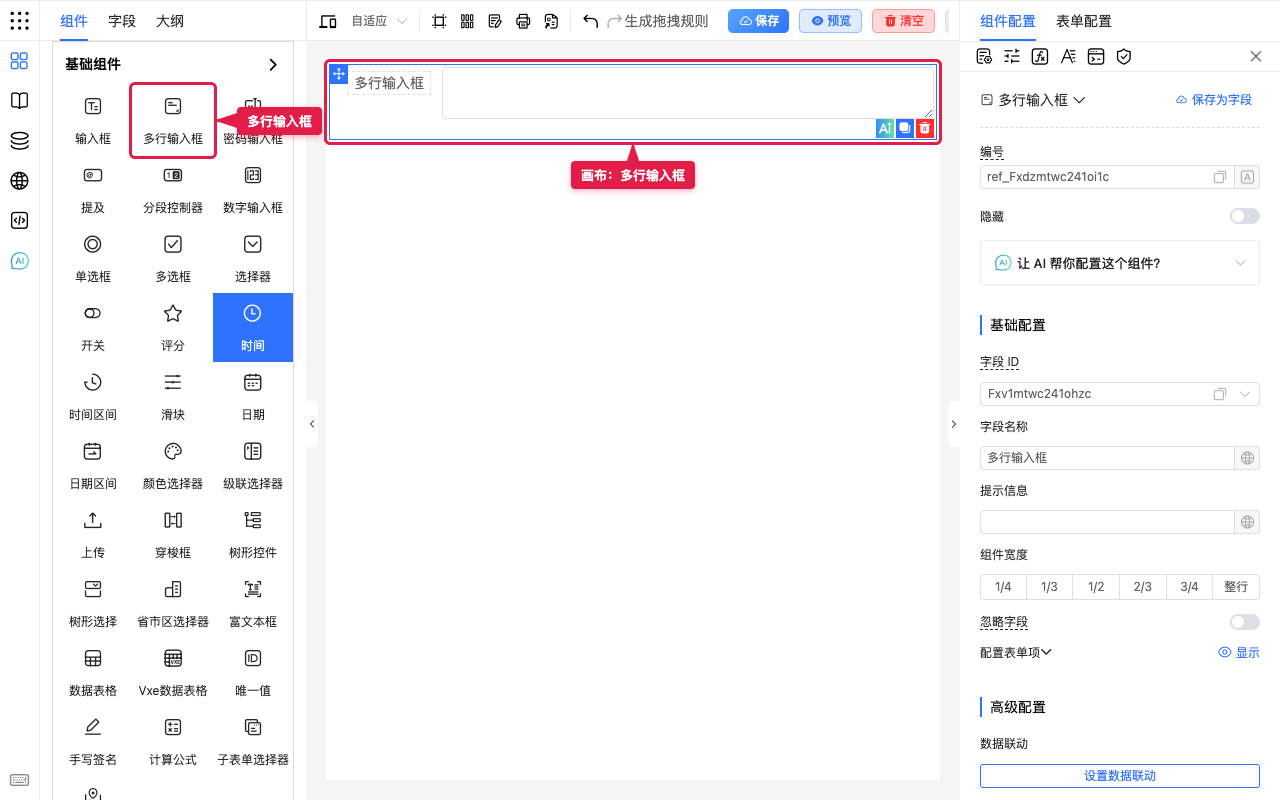The height and width of the screenshot is (800, 1280).
Task: Set component width to 1/4
Action: click(x=1003, y=587)
